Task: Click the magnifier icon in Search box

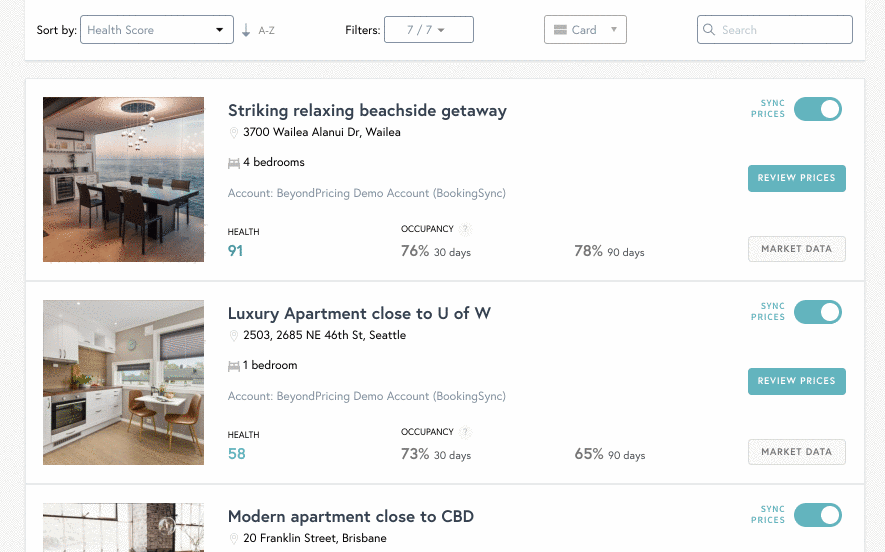Action: tap(709, 29)
